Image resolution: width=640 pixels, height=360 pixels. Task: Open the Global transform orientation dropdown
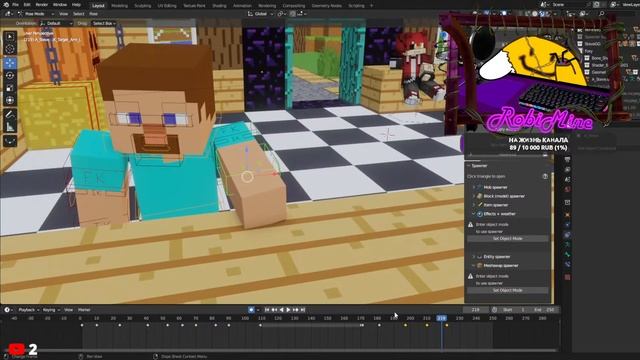pos(261,14)
